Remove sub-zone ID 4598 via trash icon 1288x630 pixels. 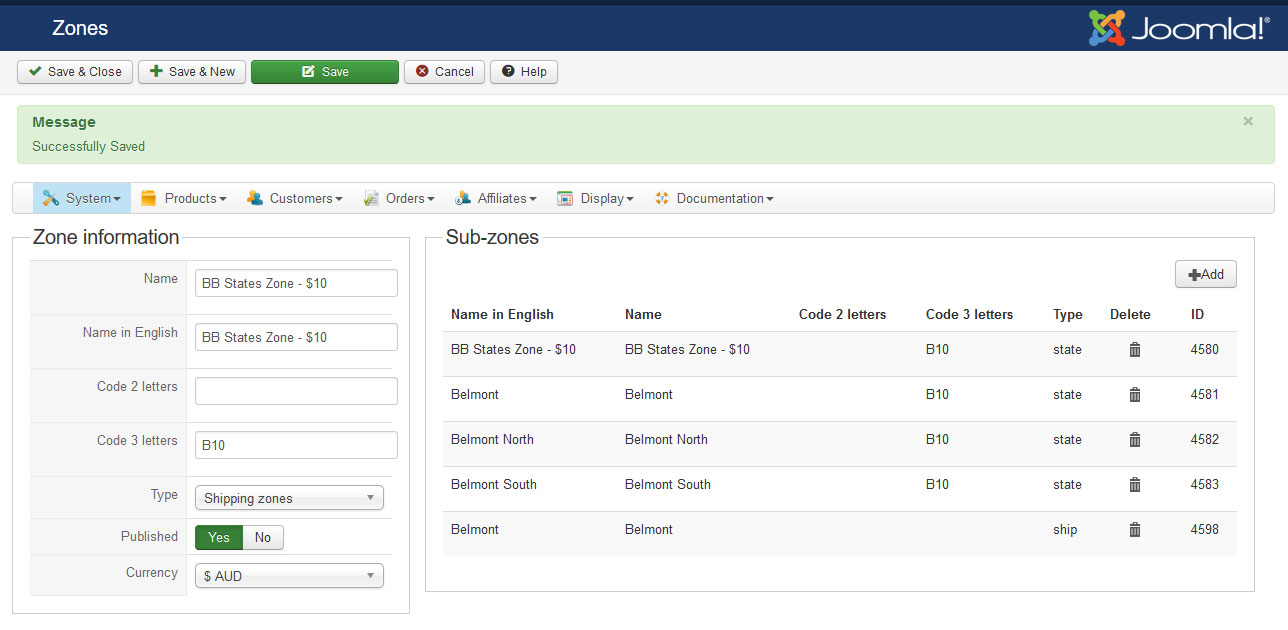click(1134, 530)
